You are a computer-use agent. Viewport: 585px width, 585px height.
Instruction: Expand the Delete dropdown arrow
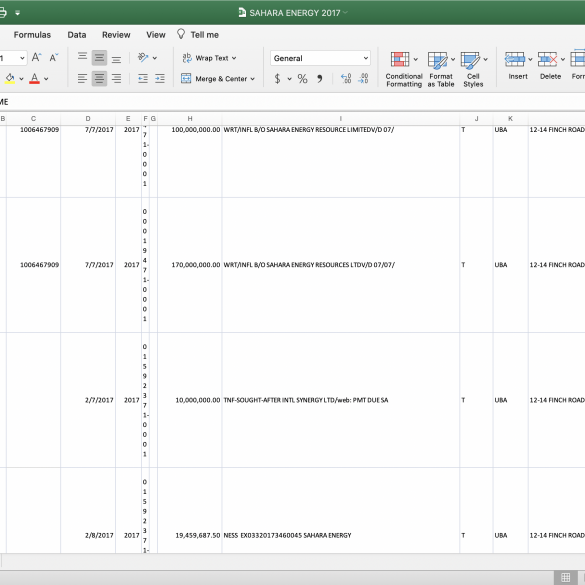coord(563,60)
